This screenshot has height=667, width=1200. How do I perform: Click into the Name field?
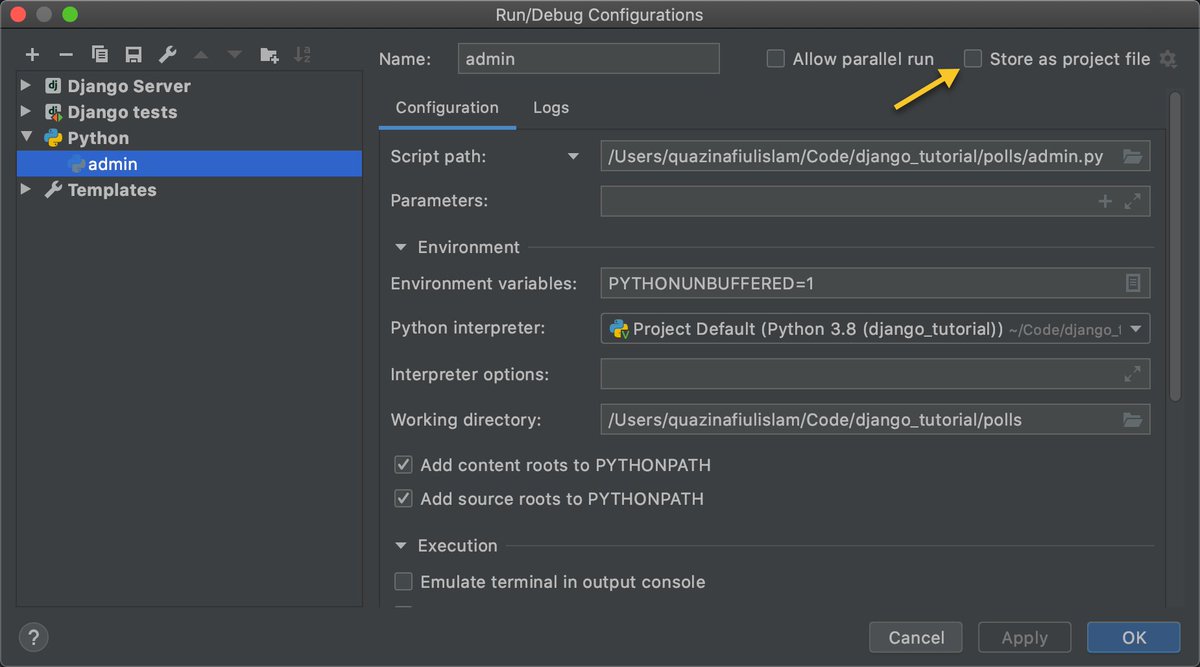(588, 59)
